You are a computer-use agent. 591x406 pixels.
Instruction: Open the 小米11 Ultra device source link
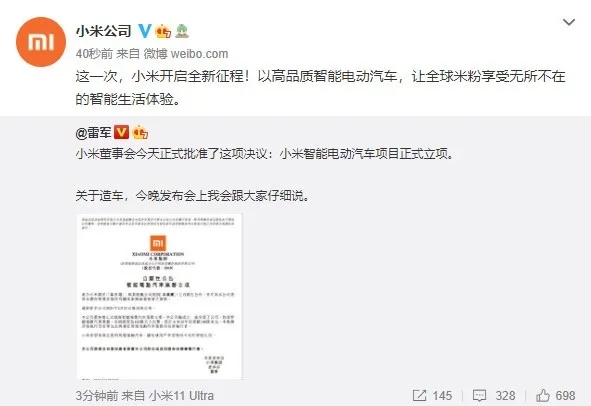[x=182, y=395]
